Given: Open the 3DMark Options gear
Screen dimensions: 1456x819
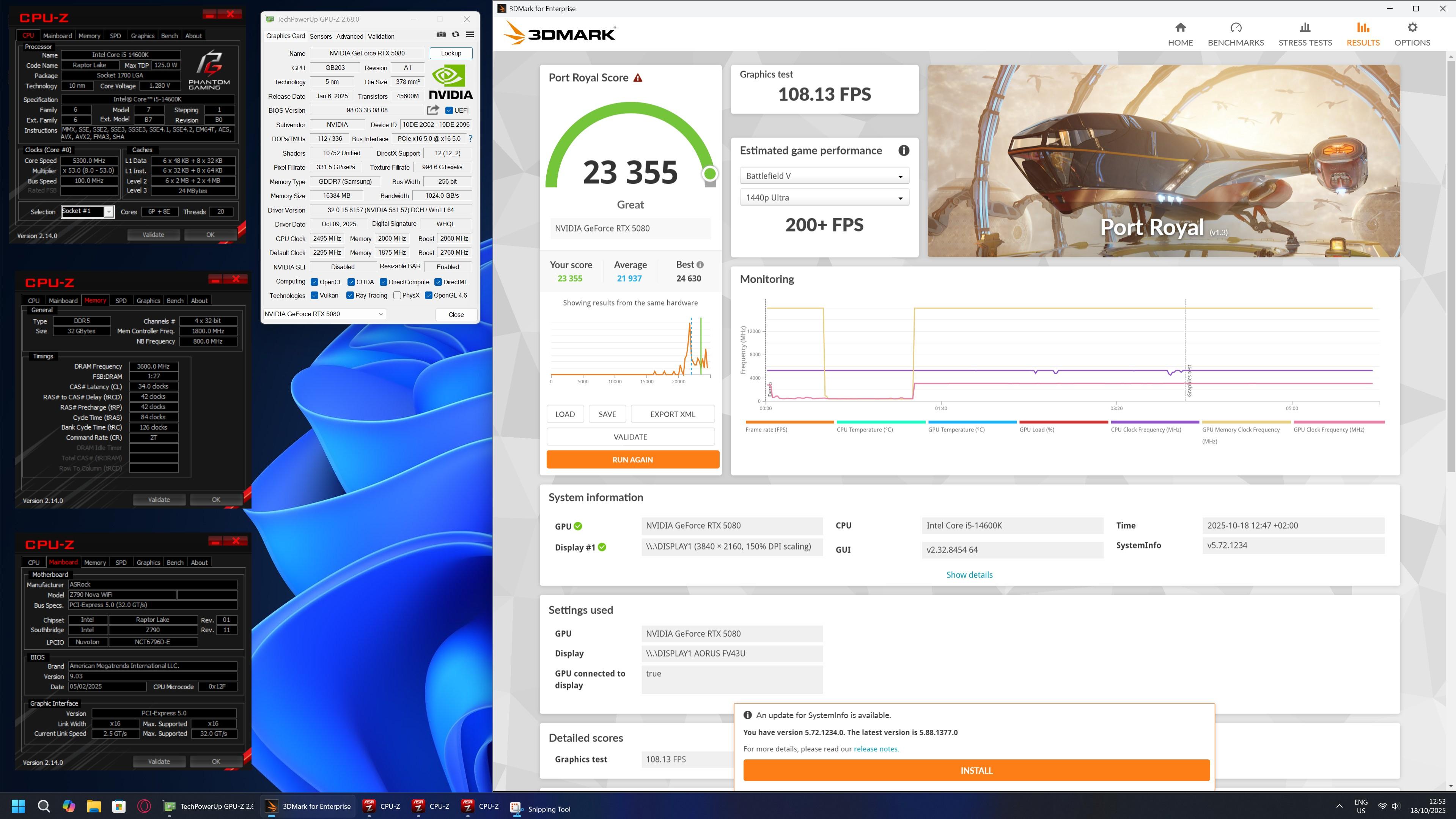Looking at the screenshot, I should point(1412,28).
